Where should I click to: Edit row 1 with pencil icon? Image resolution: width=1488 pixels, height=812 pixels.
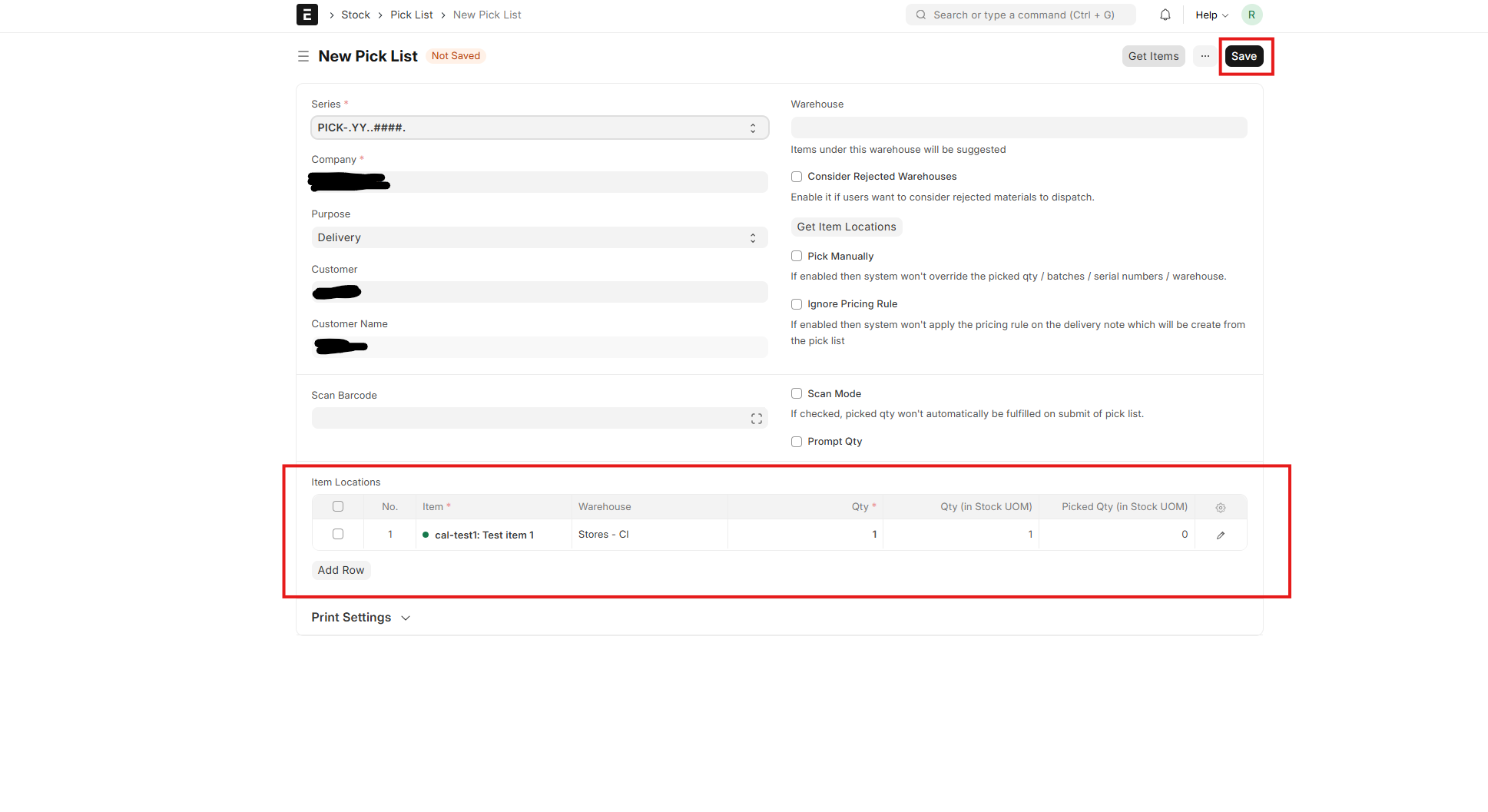[x=1220, y=535]
